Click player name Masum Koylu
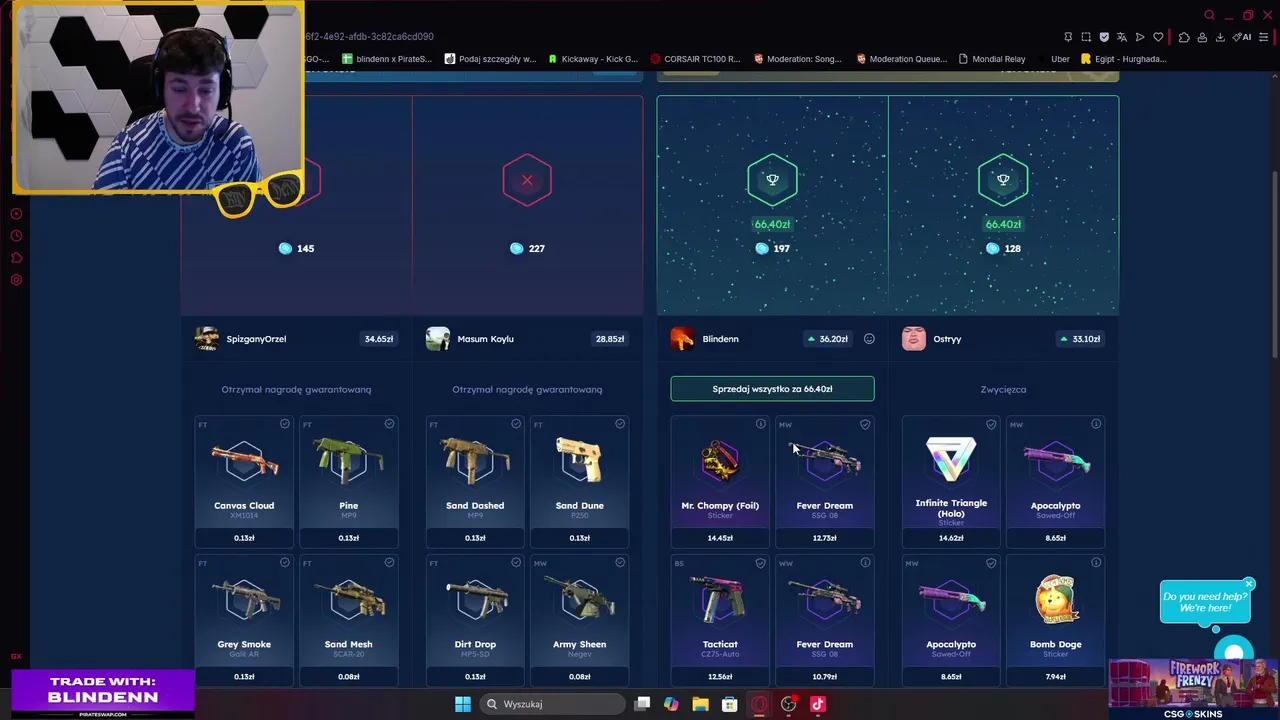 coord(485,339)
